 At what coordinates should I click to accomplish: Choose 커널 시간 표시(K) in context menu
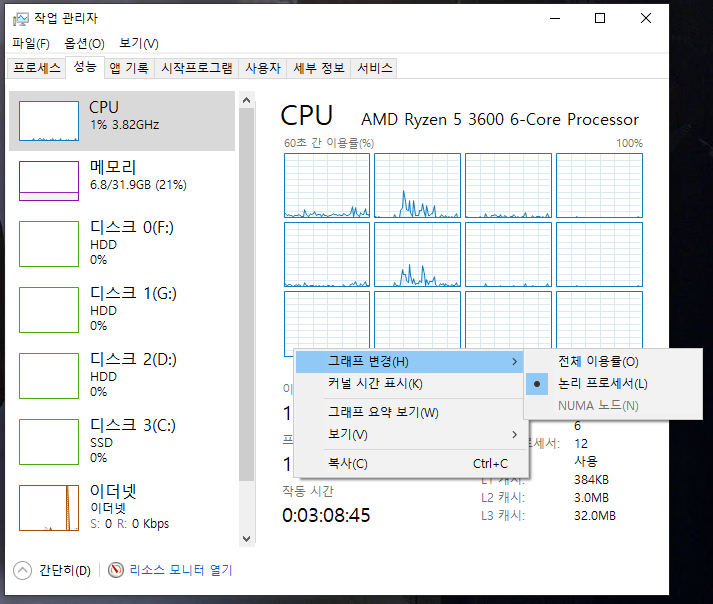tap(409, 384)
